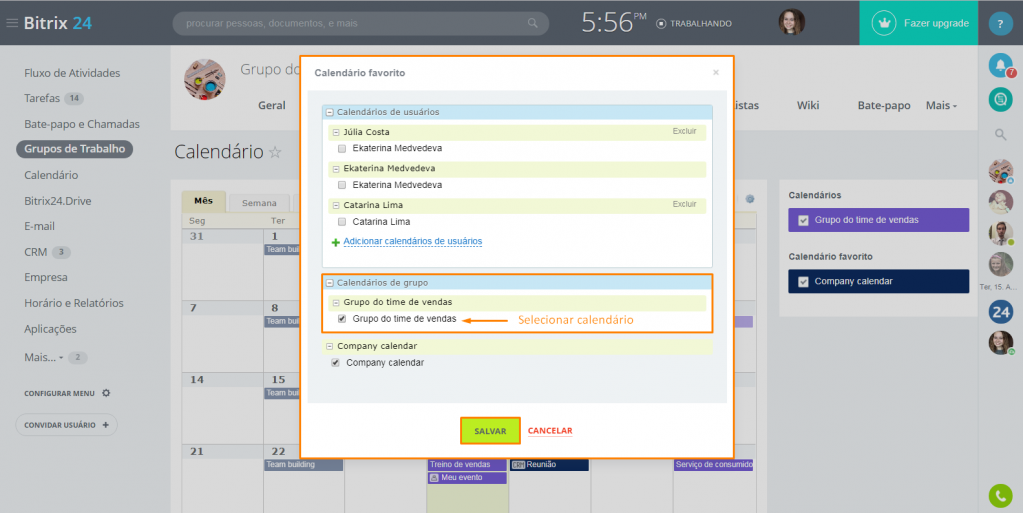Viewport: 1023px width, 513px height.
Task: Open the Treino de vendas event
Action: click(466, 465)
